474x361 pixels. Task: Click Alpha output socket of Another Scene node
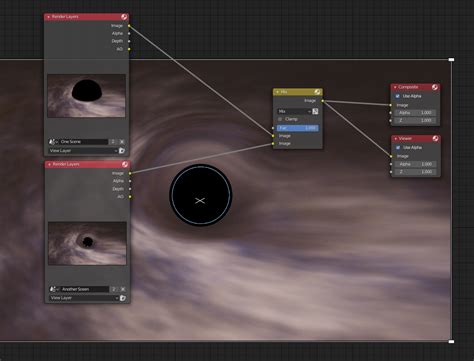tap(130, 181)
